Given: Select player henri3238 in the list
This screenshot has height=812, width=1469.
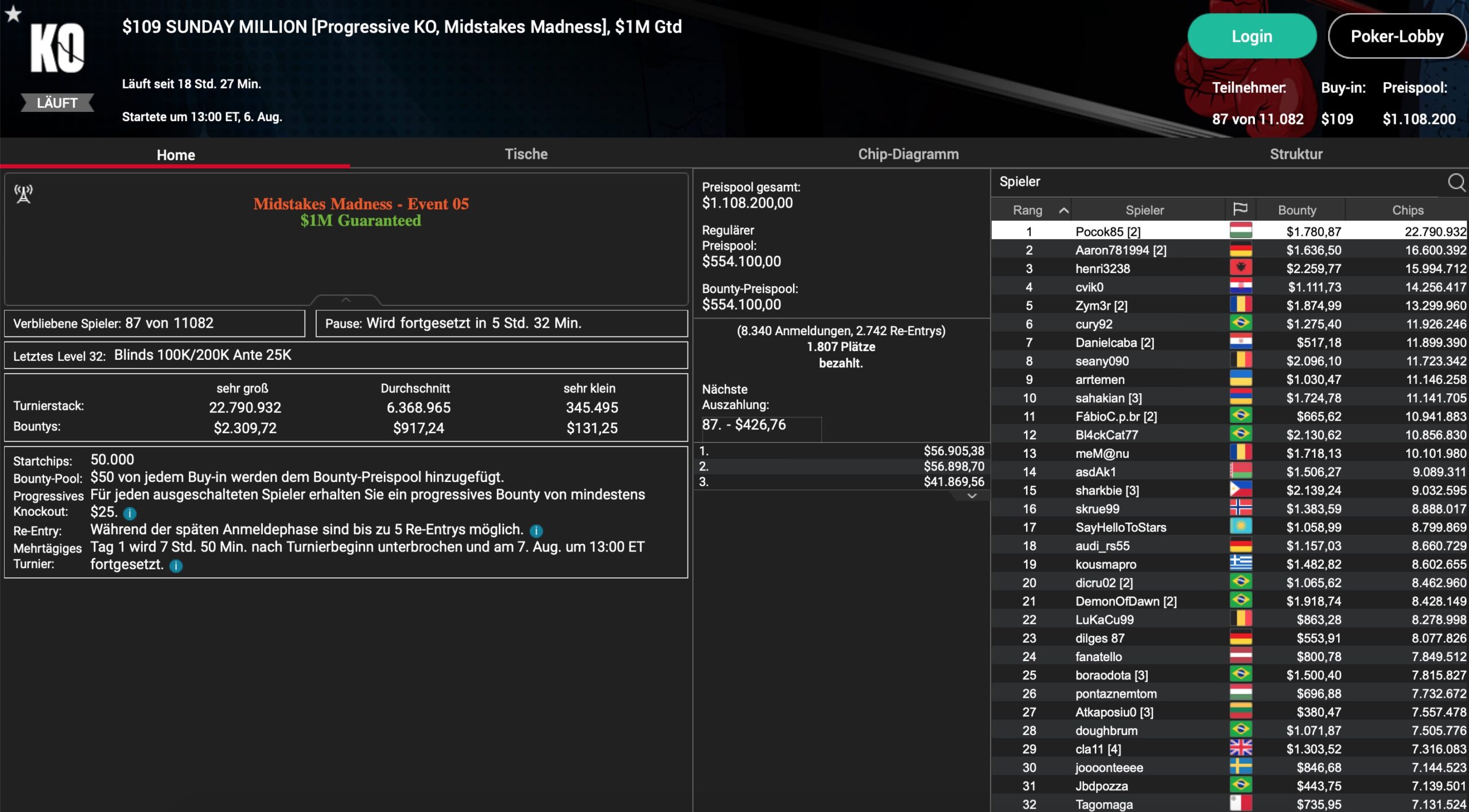Looking at the screenshot, I should coord(1102,269).
